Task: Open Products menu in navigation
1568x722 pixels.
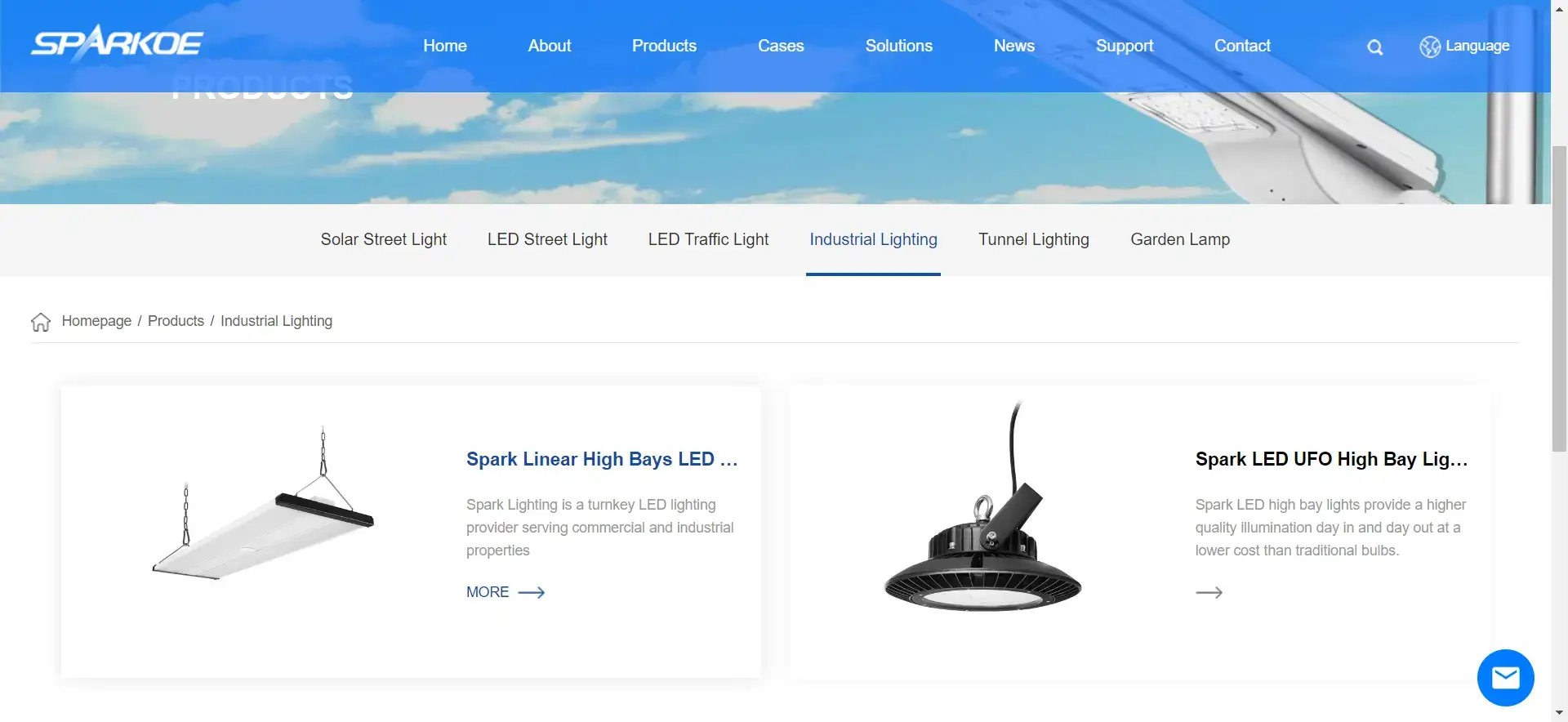Action: [x=664, y=46]
